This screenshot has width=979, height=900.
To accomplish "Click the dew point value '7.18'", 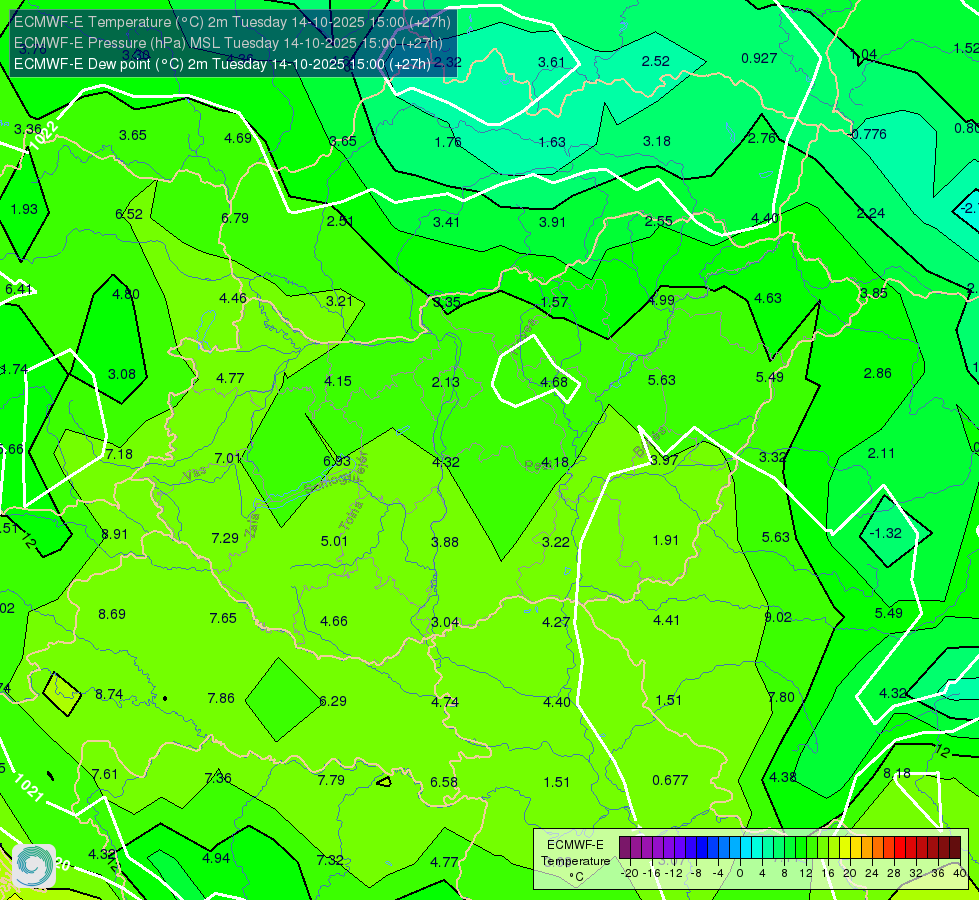I will point(119,454).
